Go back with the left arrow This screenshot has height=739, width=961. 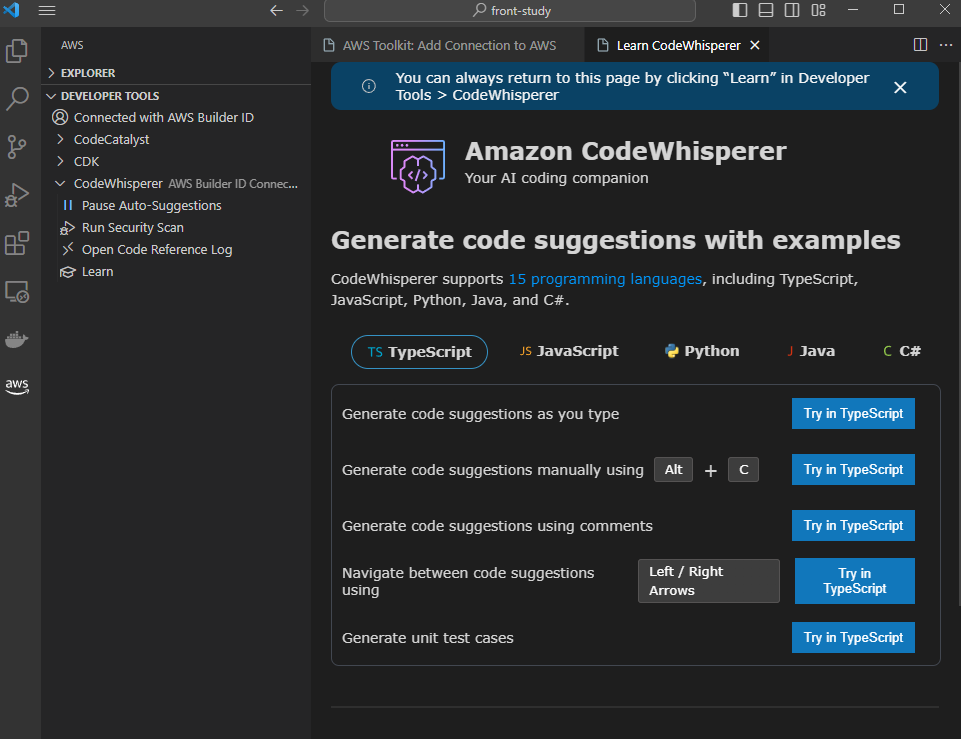tap(276, 10)
